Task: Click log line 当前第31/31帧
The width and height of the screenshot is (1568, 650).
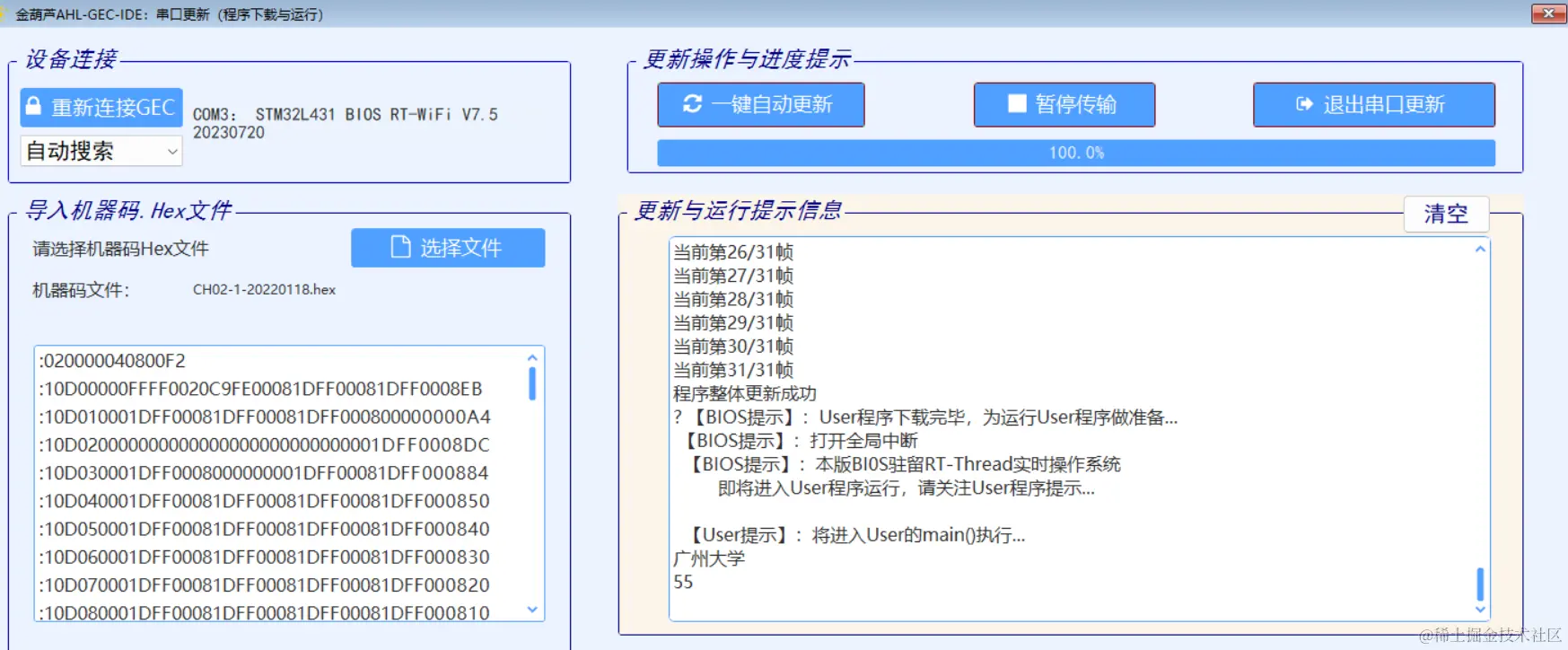Action: click(x=733, y=370)
